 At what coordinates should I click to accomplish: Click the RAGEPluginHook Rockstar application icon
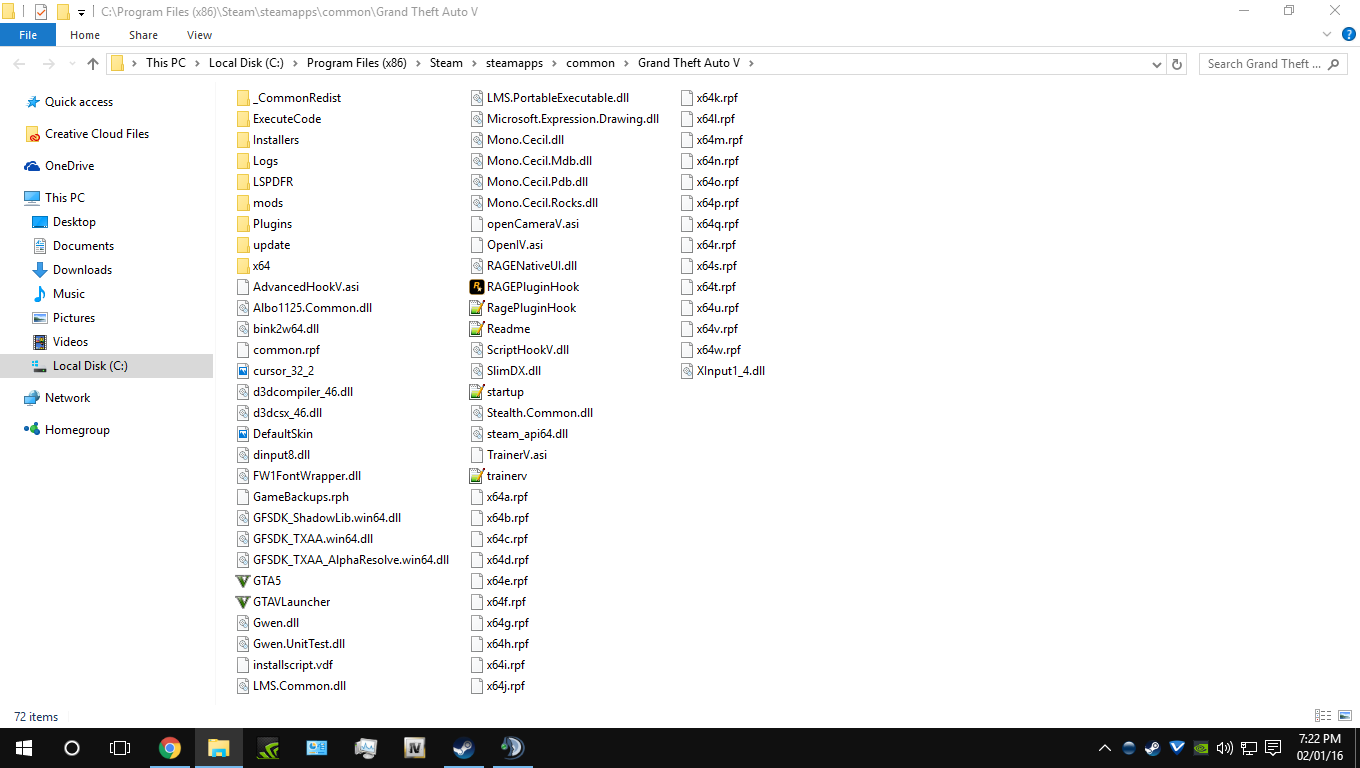477,287
